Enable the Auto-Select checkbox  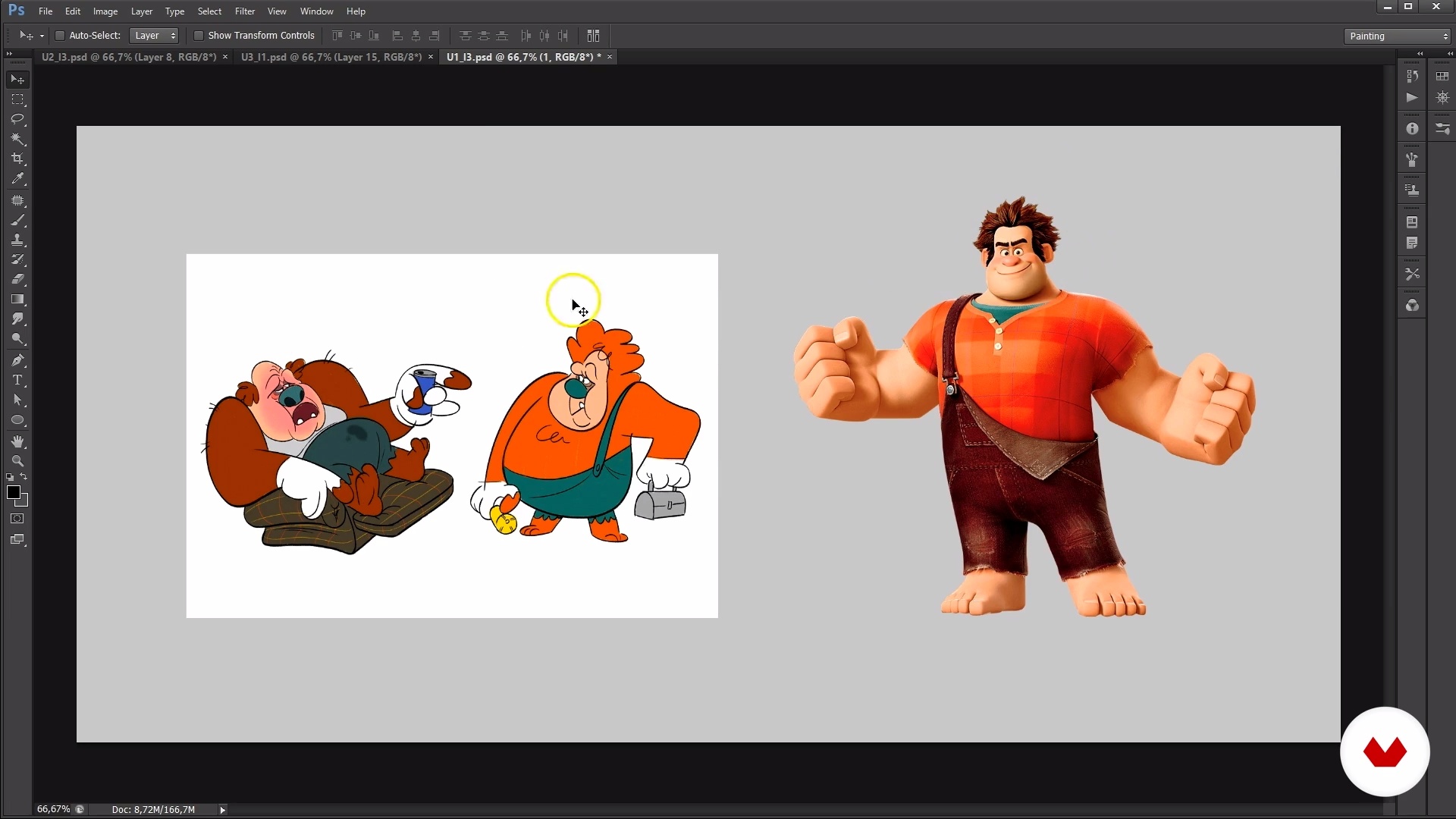(60, 36)
